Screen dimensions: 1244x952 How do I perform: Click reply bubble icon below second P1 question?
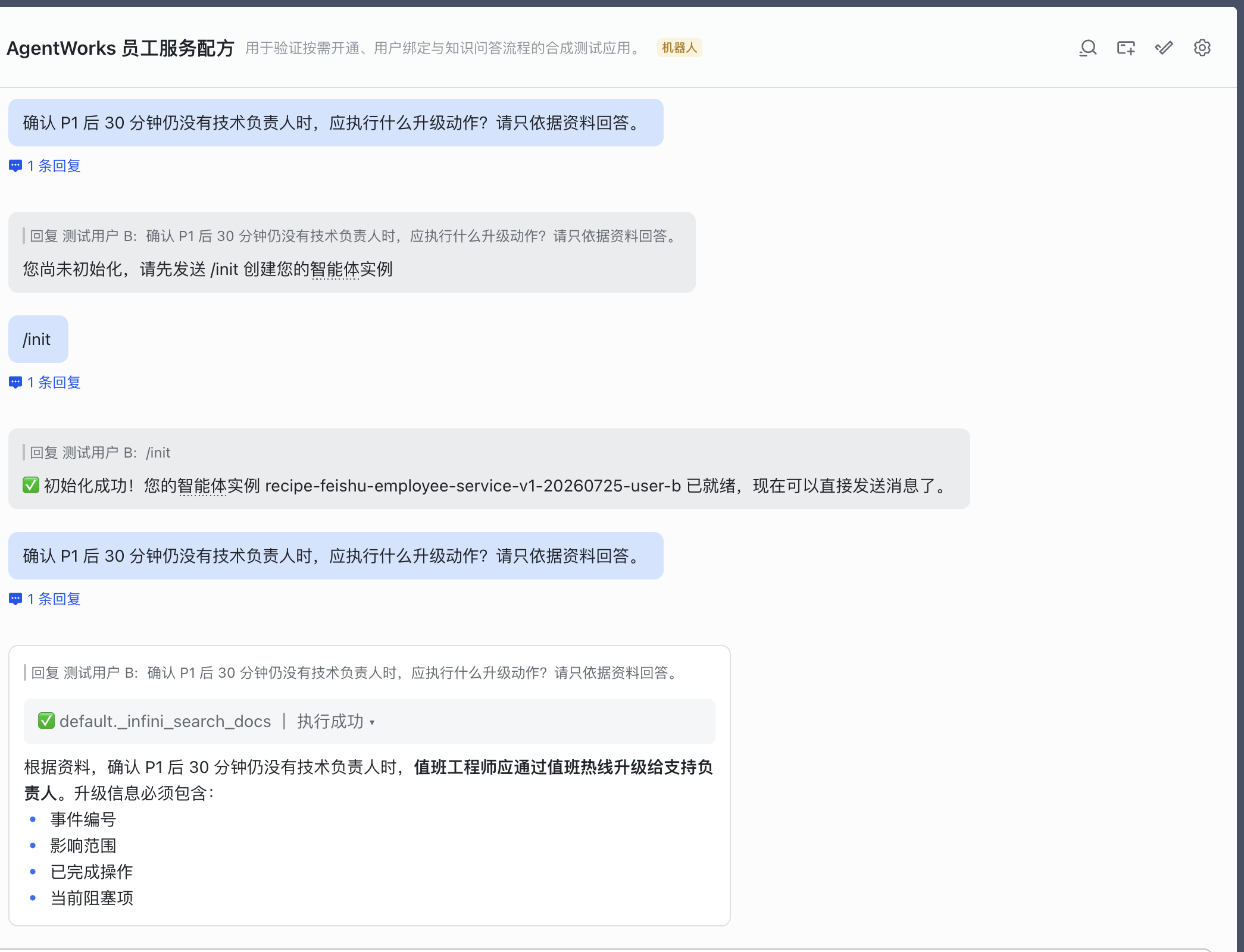15,599
